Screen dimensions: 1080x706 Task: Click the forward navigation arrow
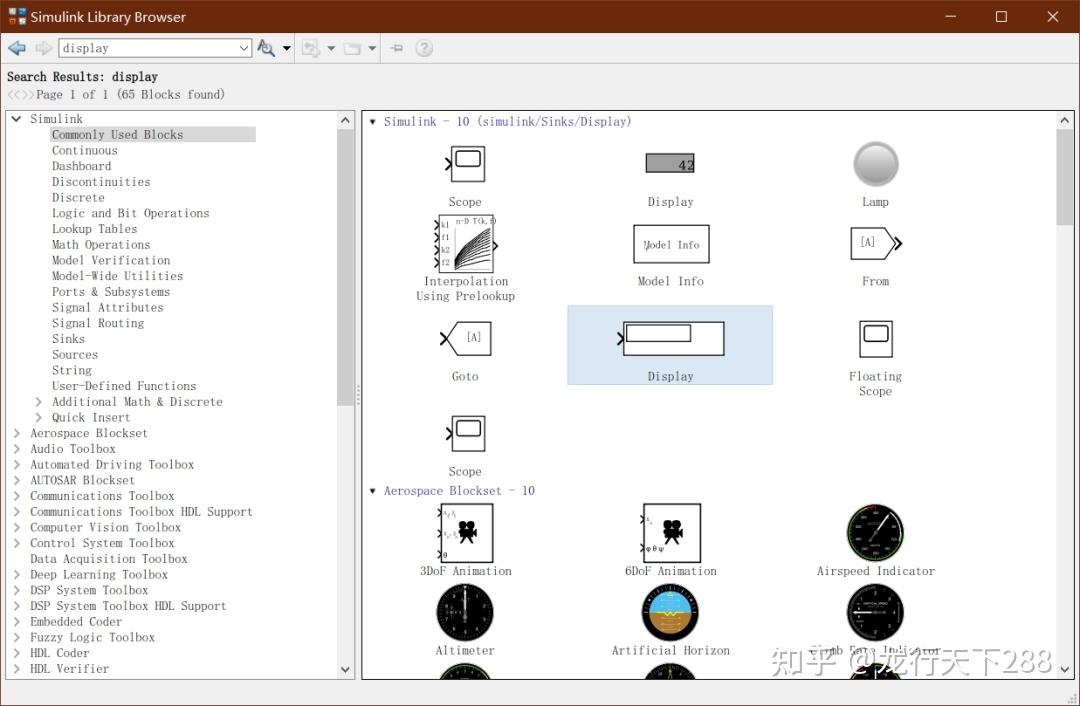tap(43, 48)
